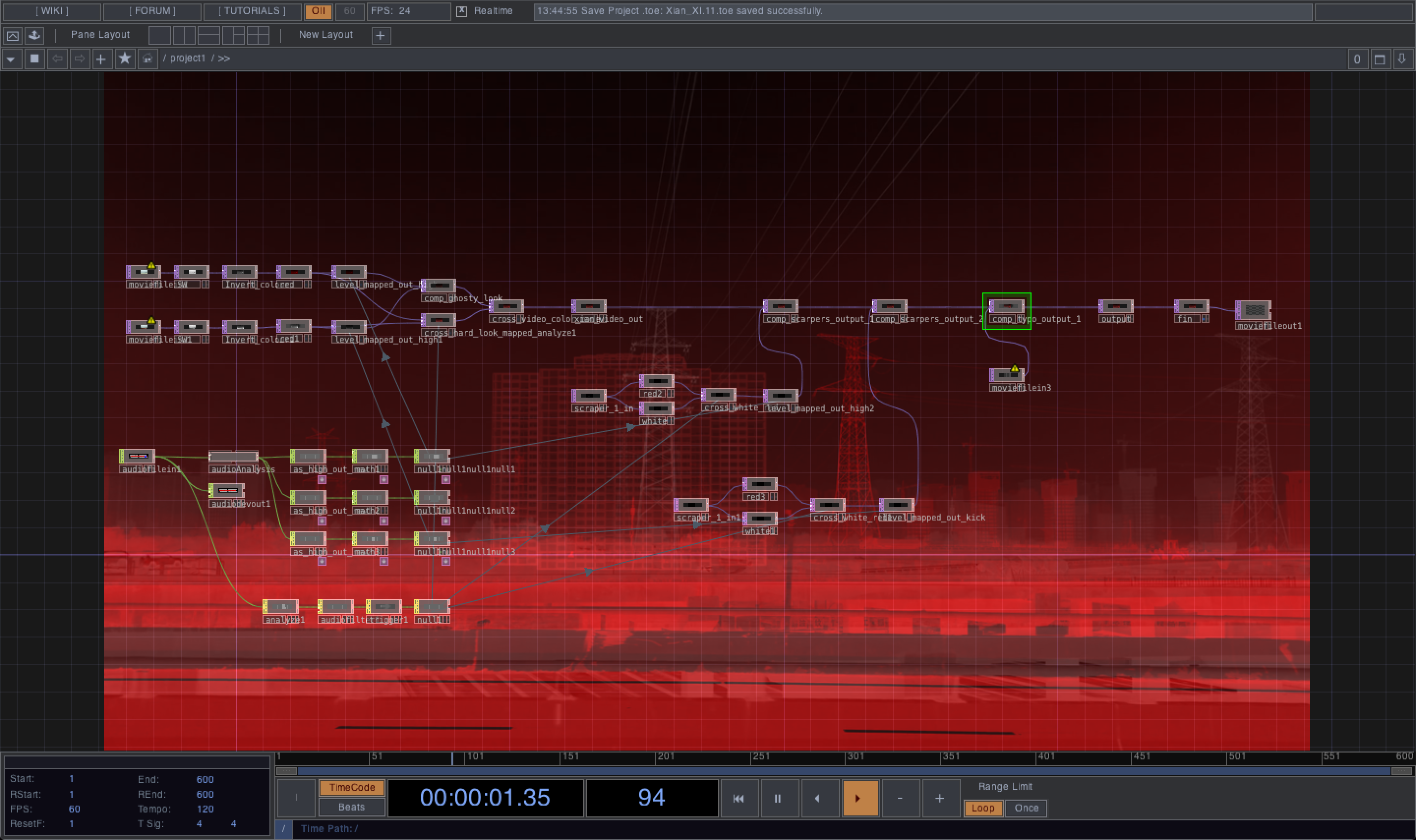The width and height of the screenshot is (1416, 840).
Task: Click timeline marker at frame 301
Action: point(855,757)
